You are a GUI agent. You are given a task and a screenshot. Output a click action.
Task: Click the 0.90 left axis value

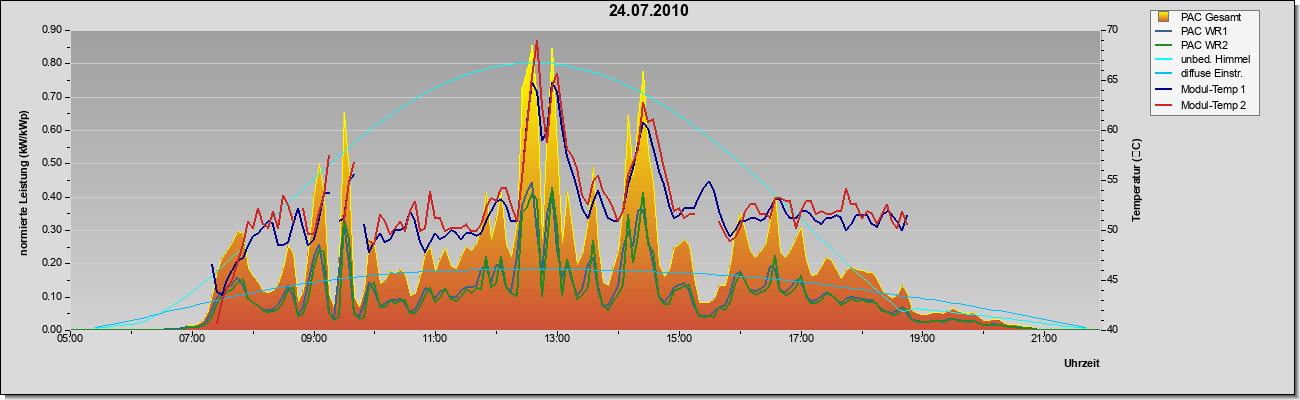52,30
